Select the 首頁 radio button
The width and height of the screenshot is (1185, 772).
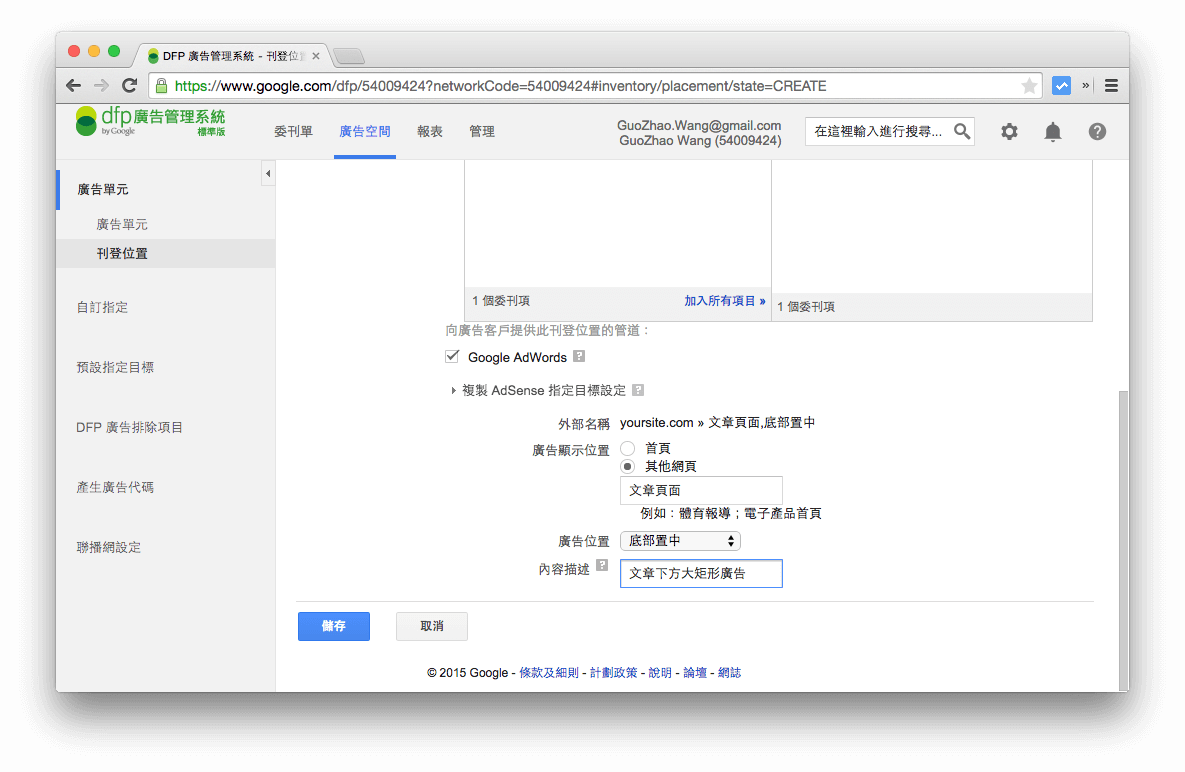(628, 448)
